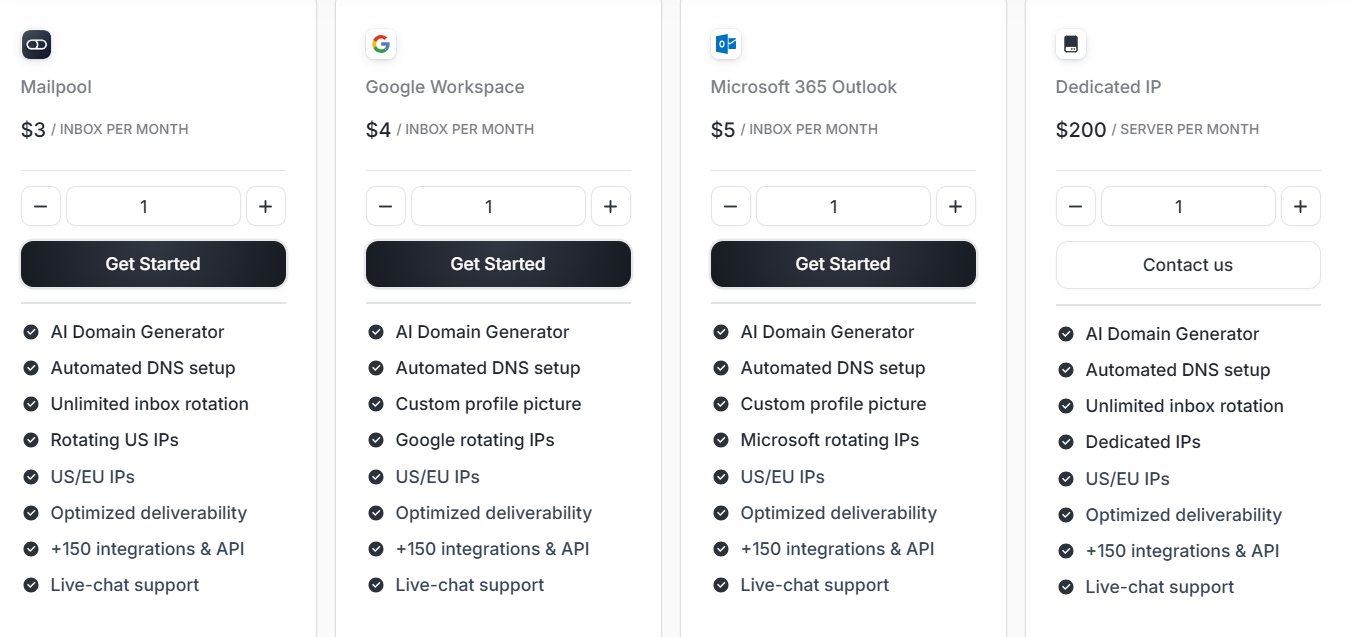The width and height of the screenshot is (1349, 637).
Task: Increase Mailpool inbox quantity with plus button
Action: [x=265, y=206]
